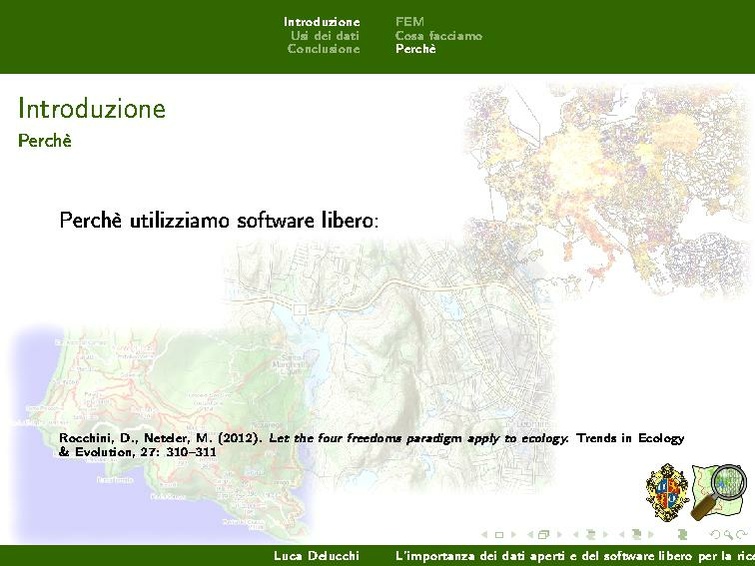755x566 pixels.
Task: Open the Cosa facciamo subsection
Action: [439, 36]
